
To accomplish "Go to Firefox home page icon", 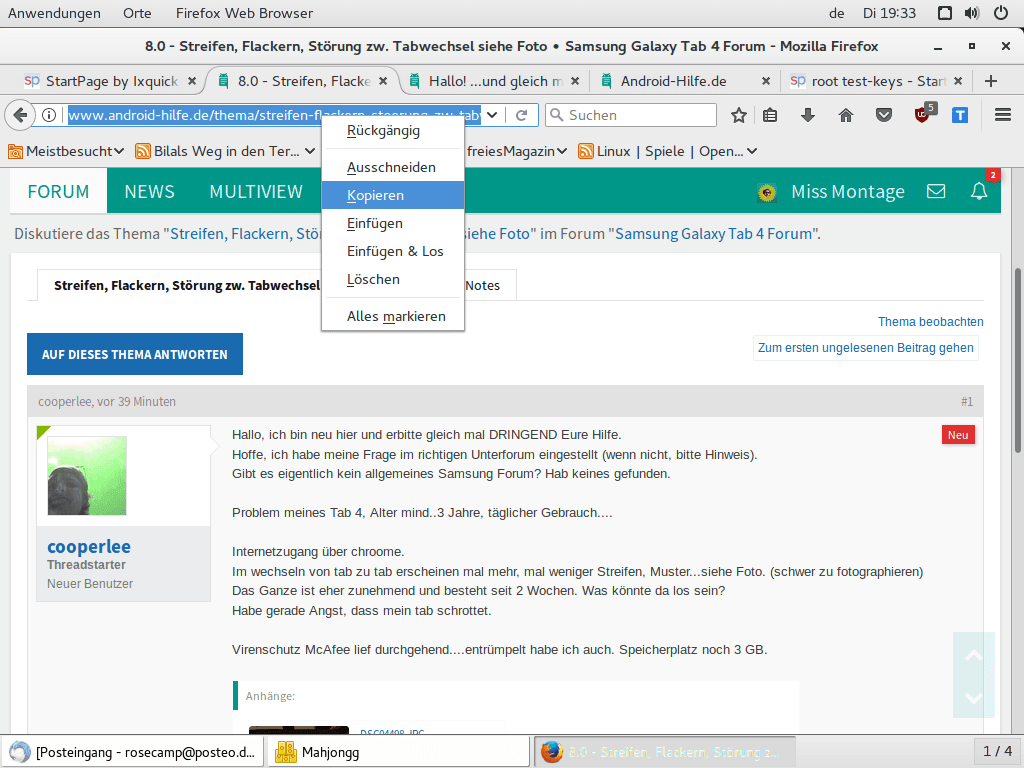I will pyautogui.click(x=846, y=115).
